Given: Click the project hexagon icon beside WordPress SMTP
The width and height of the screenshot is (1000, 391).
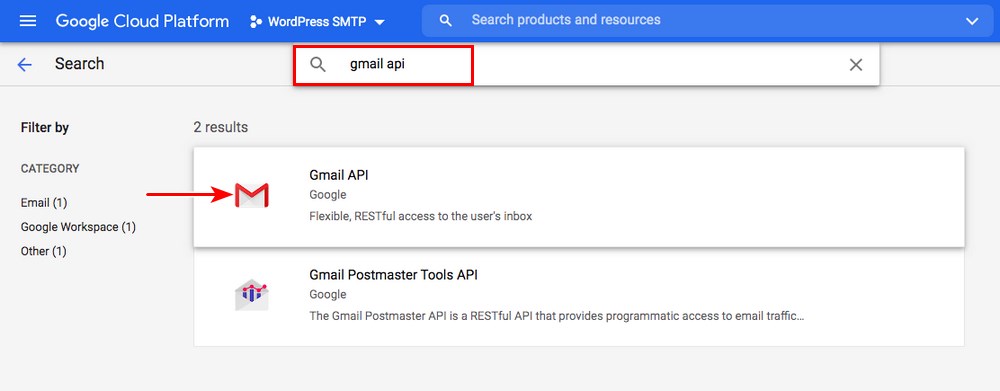Looking at the screenshot, I should [256, 22].
